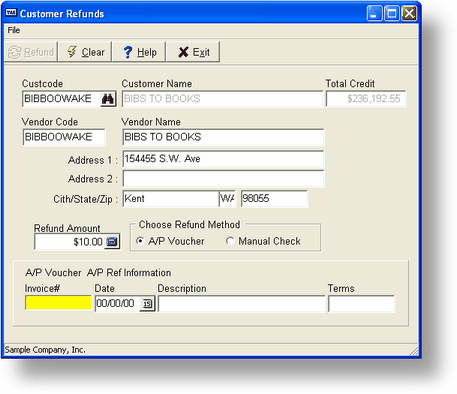
Task: Click the yellow Invoice# field
Action: (58, 303)
